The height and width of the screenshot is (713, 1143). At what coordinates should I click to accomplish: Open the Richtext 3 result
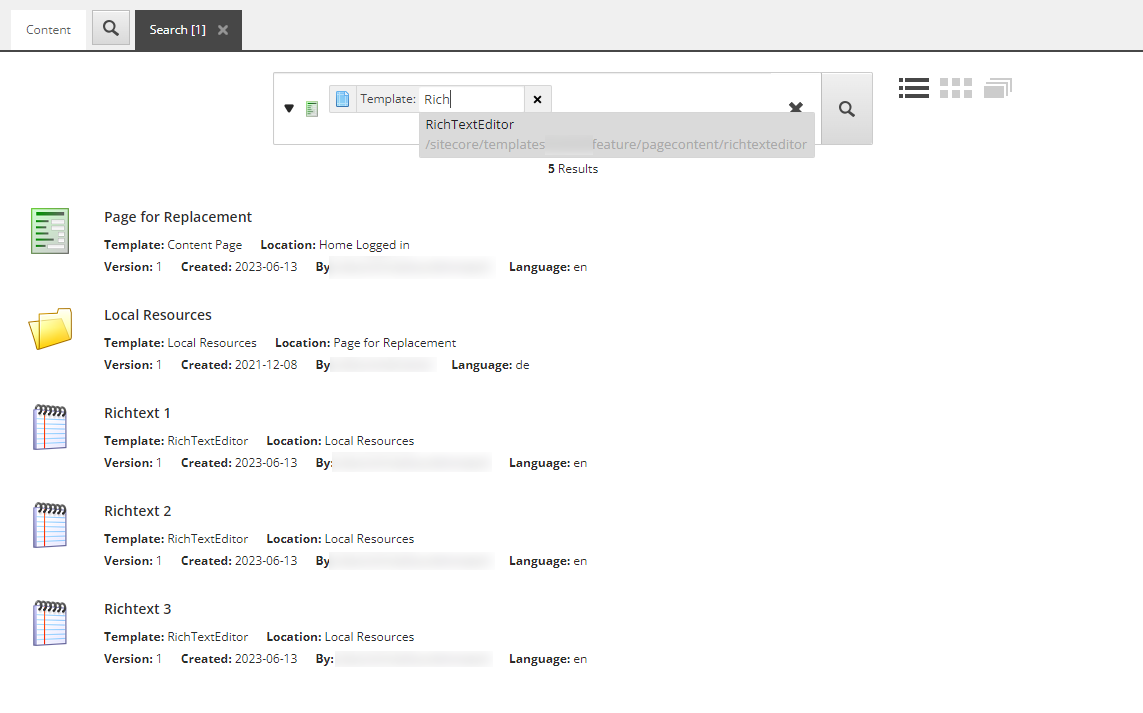pos(138,609)
